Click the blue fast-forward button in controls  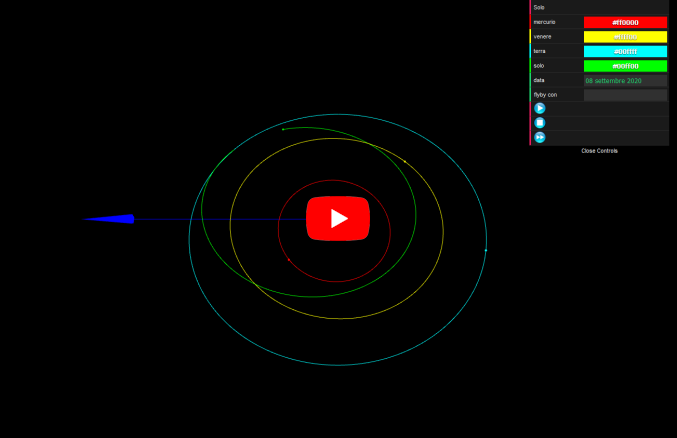coord(540,137)
